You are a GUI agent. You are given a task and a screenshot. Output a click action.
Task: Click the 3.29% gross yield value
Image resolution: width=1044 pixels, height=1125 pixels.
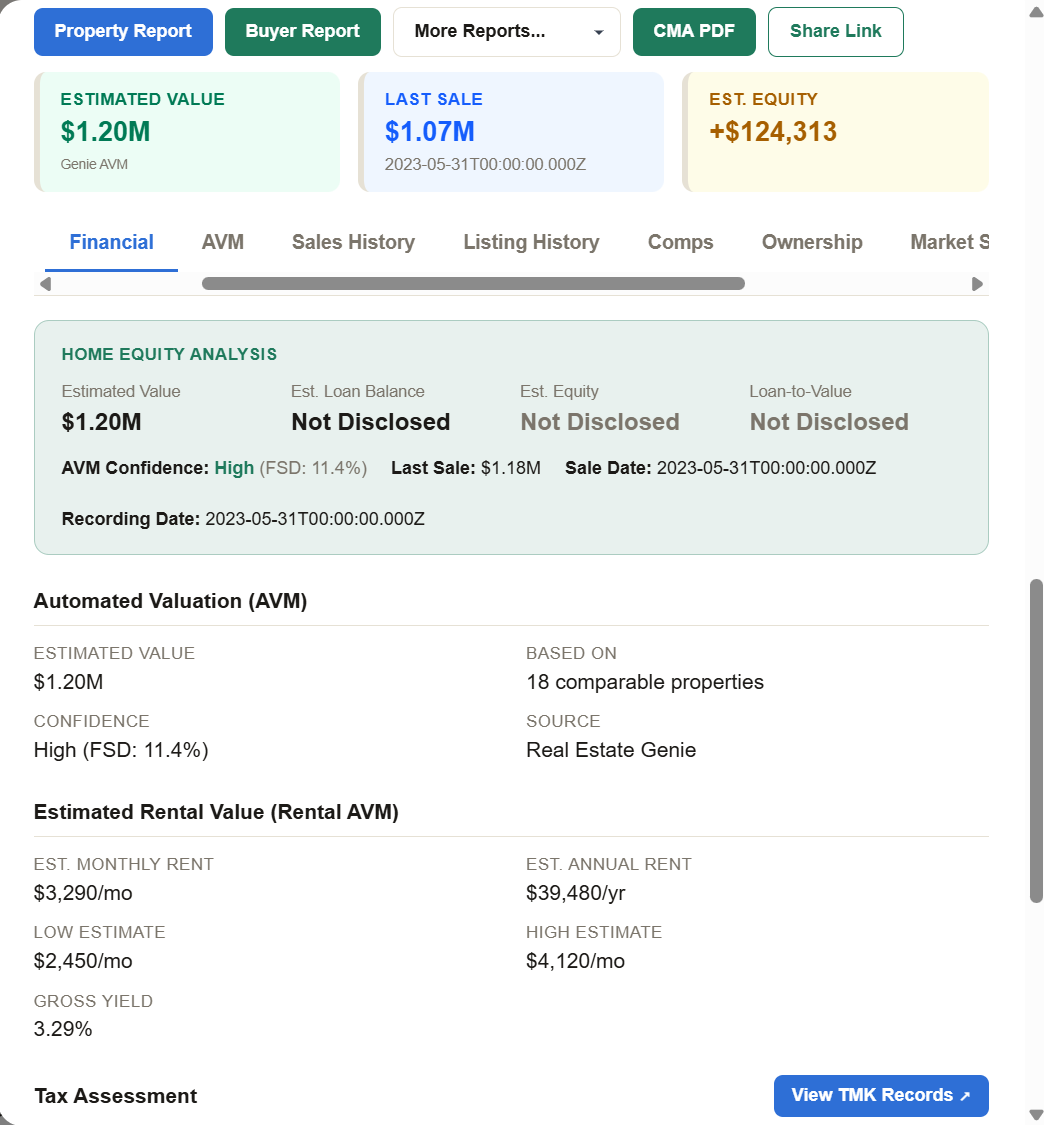[x=63, y=1029]
